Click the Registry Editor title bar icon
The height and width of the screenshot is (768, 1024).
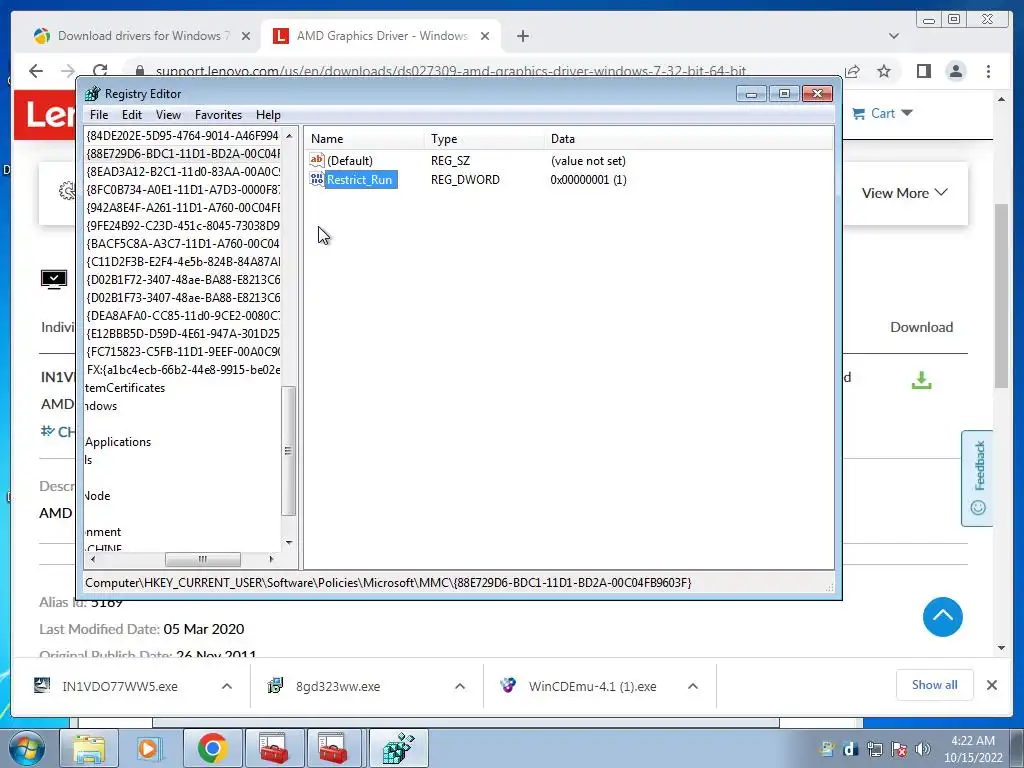click(x=93, y=93)
